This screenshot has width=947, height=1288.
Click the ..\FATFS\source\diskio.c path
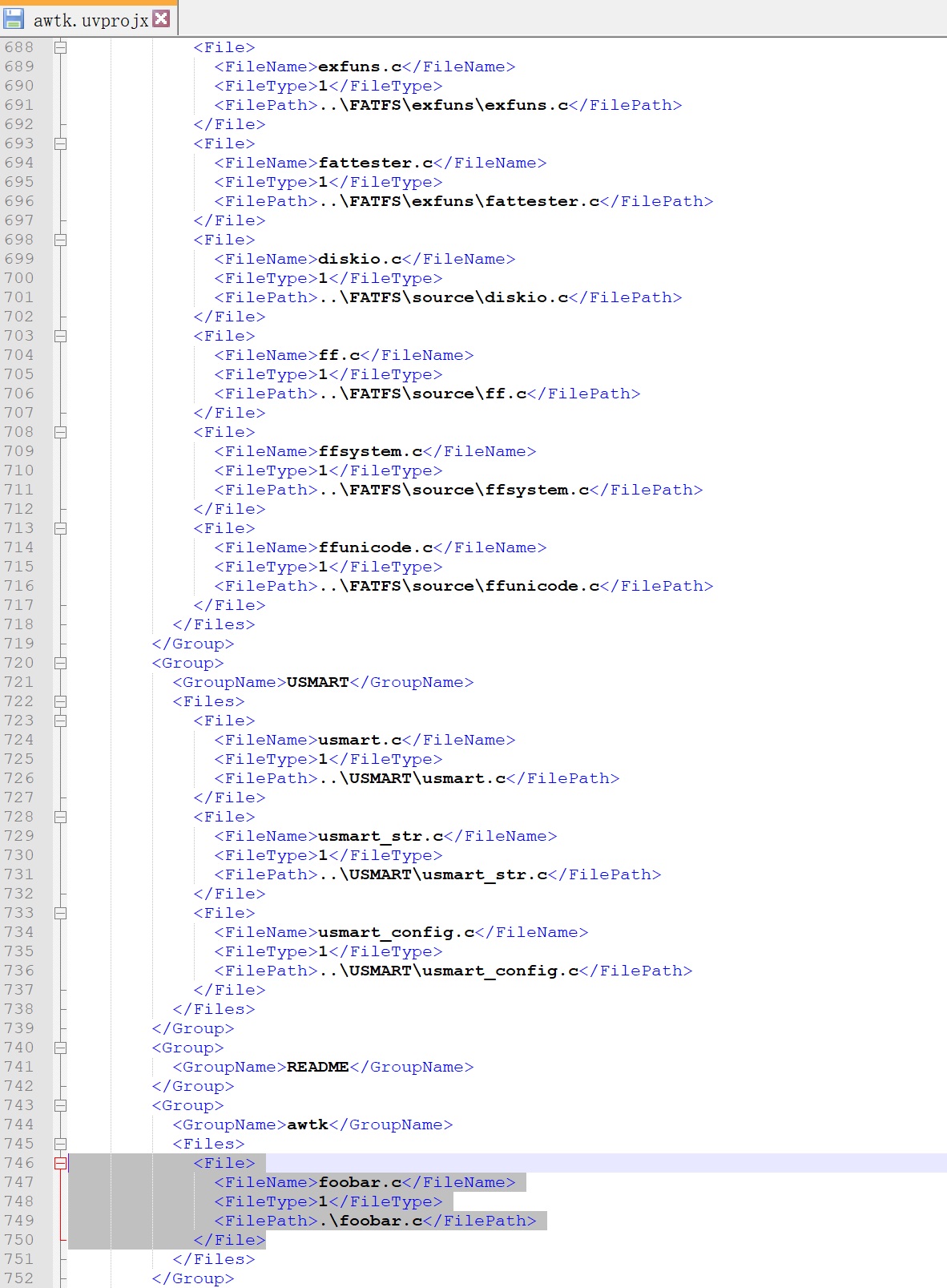tap(443, 297)
